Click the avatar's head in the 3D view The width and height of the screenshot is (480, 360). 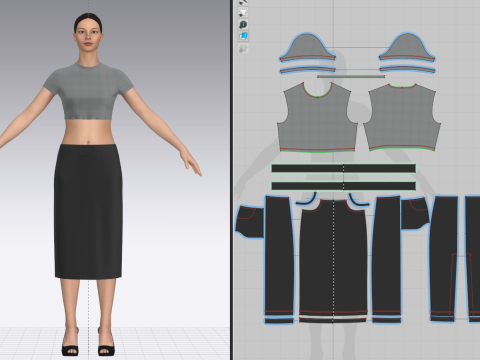88,32
